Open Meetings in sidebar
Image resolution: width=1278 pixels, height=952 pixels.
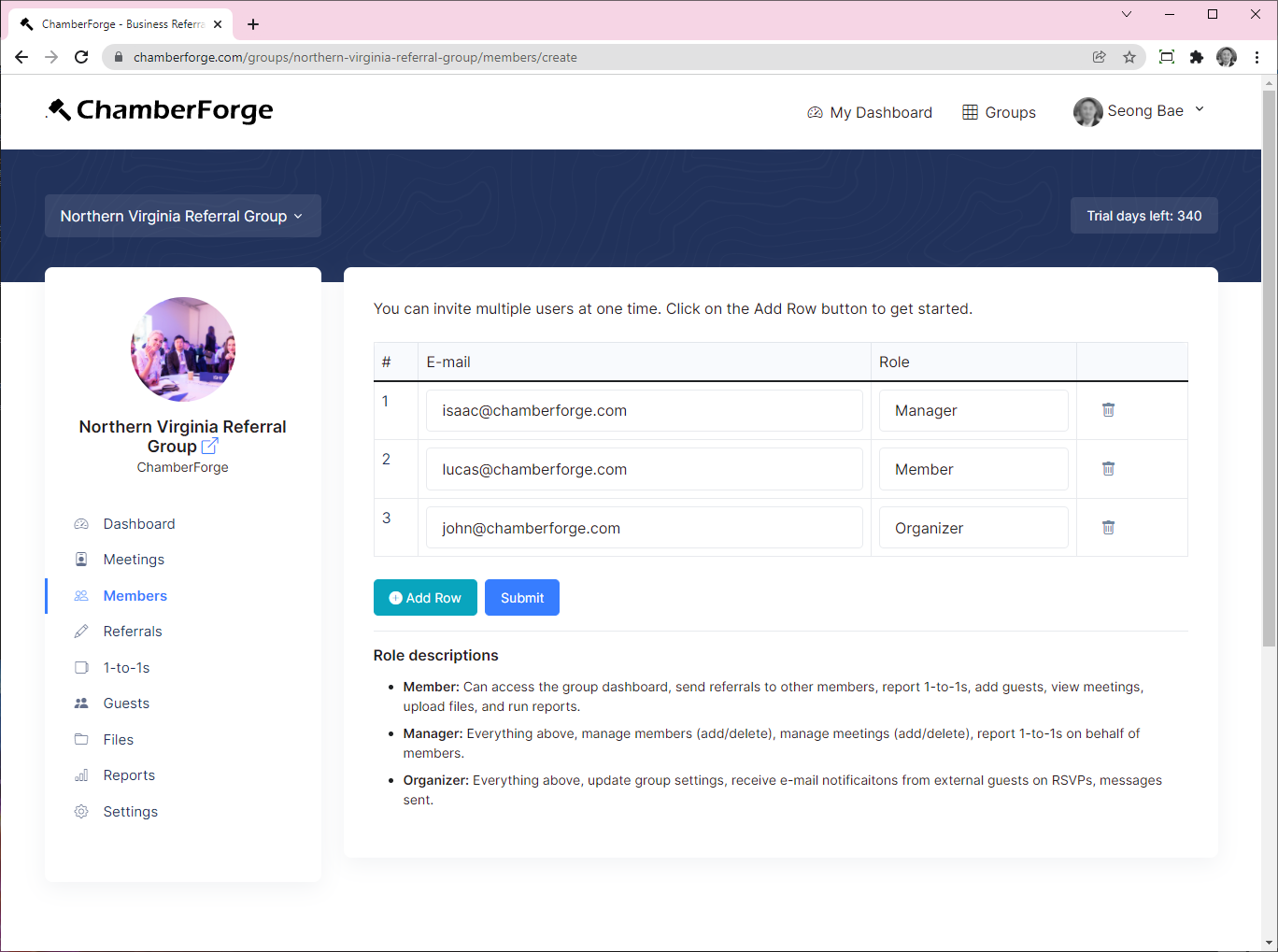[134, 560]
